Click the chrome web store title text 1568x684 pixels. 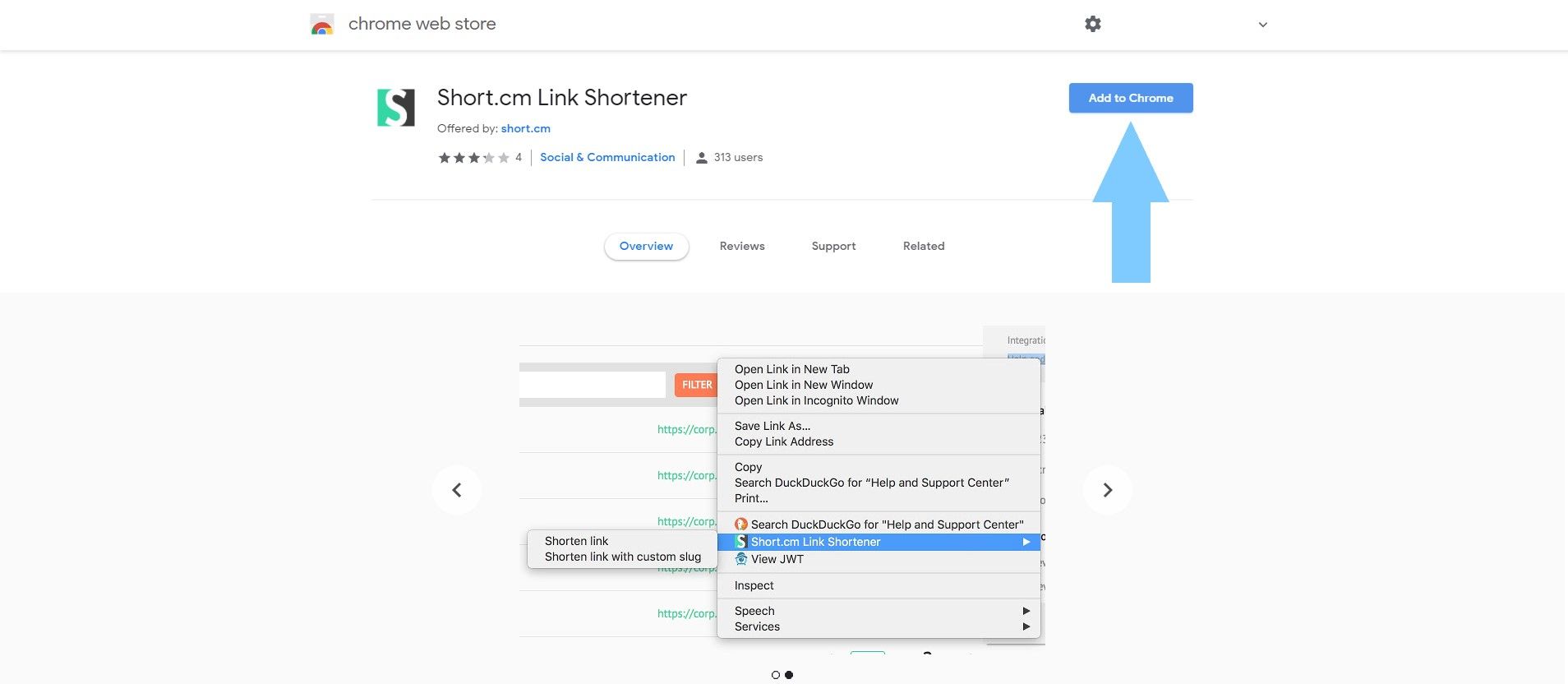point(422,24)
